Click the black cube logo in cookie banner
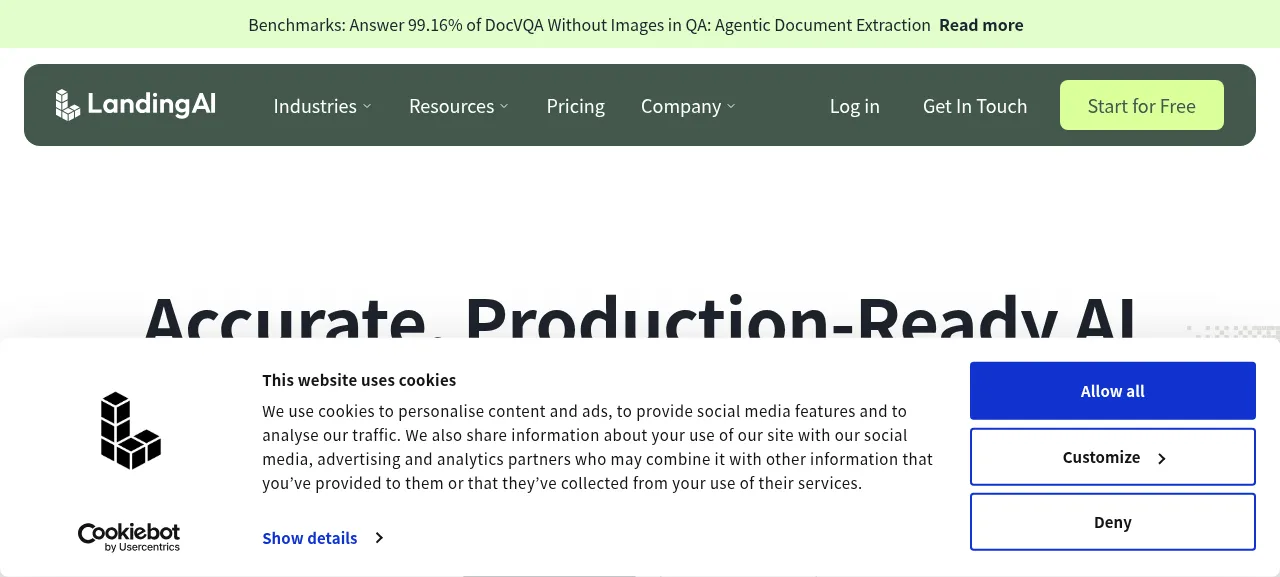Viewport: 1280px width, 577px height. 131,430
